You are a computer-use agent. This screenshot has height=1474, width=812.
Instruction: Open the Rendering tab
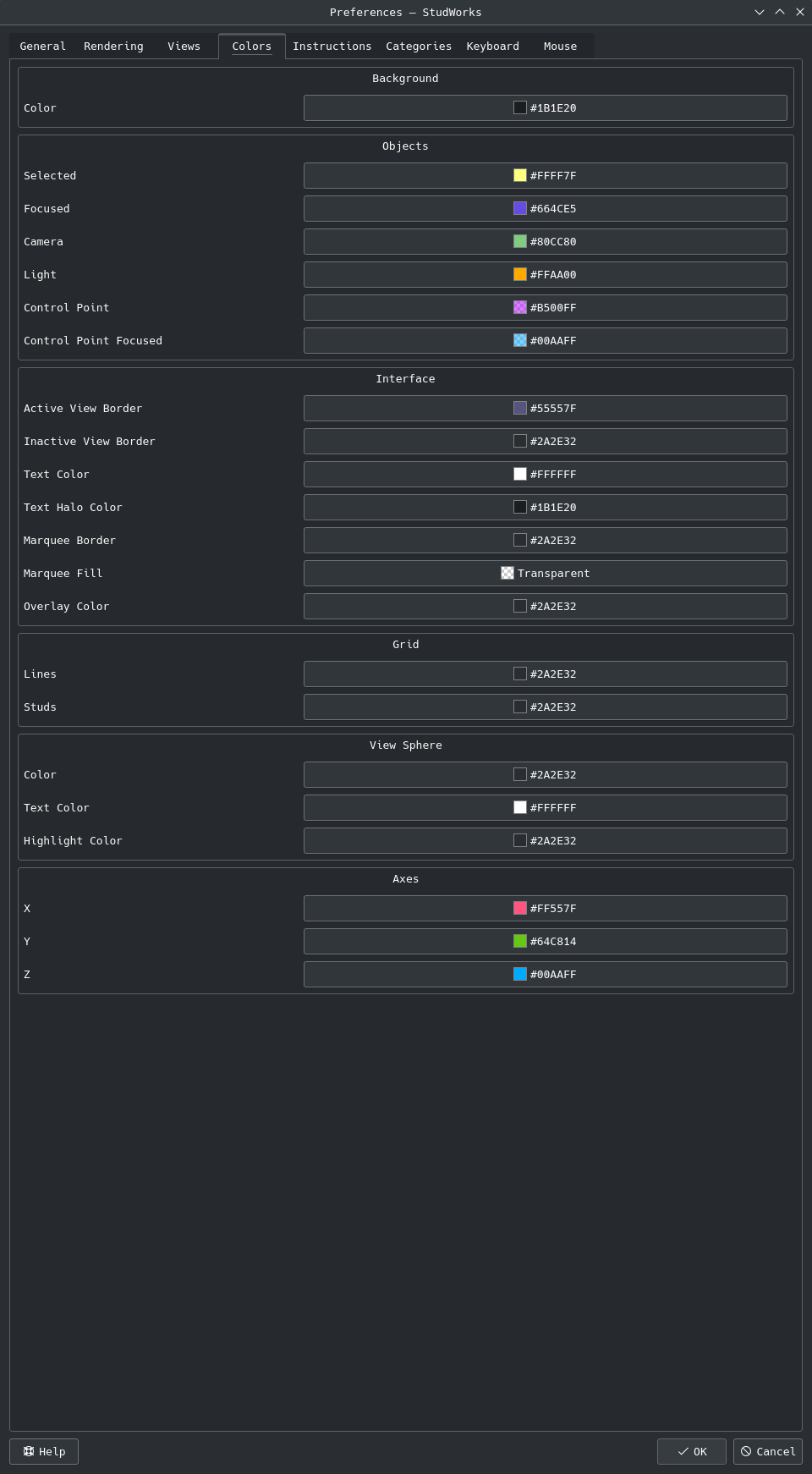tap(113, 47)
